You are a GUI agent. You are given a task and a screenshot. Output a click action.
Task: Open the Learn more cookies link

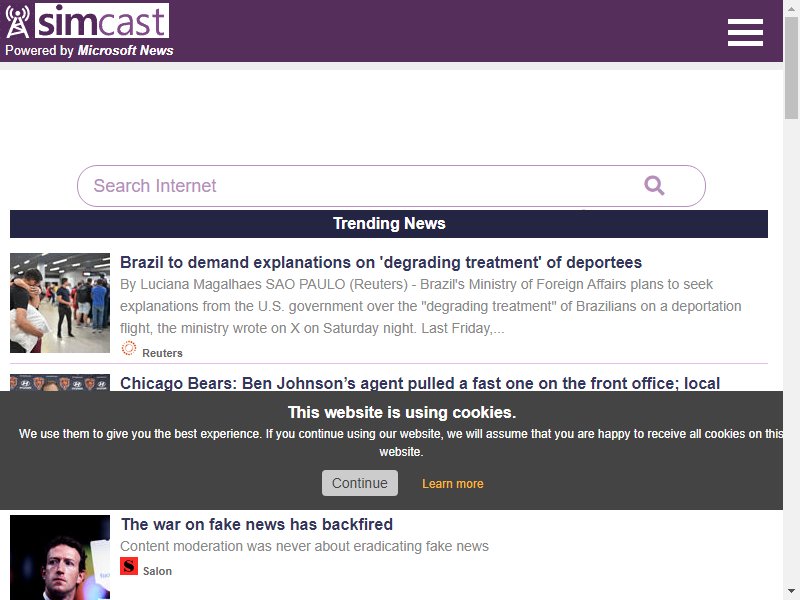tap(453, 484)
